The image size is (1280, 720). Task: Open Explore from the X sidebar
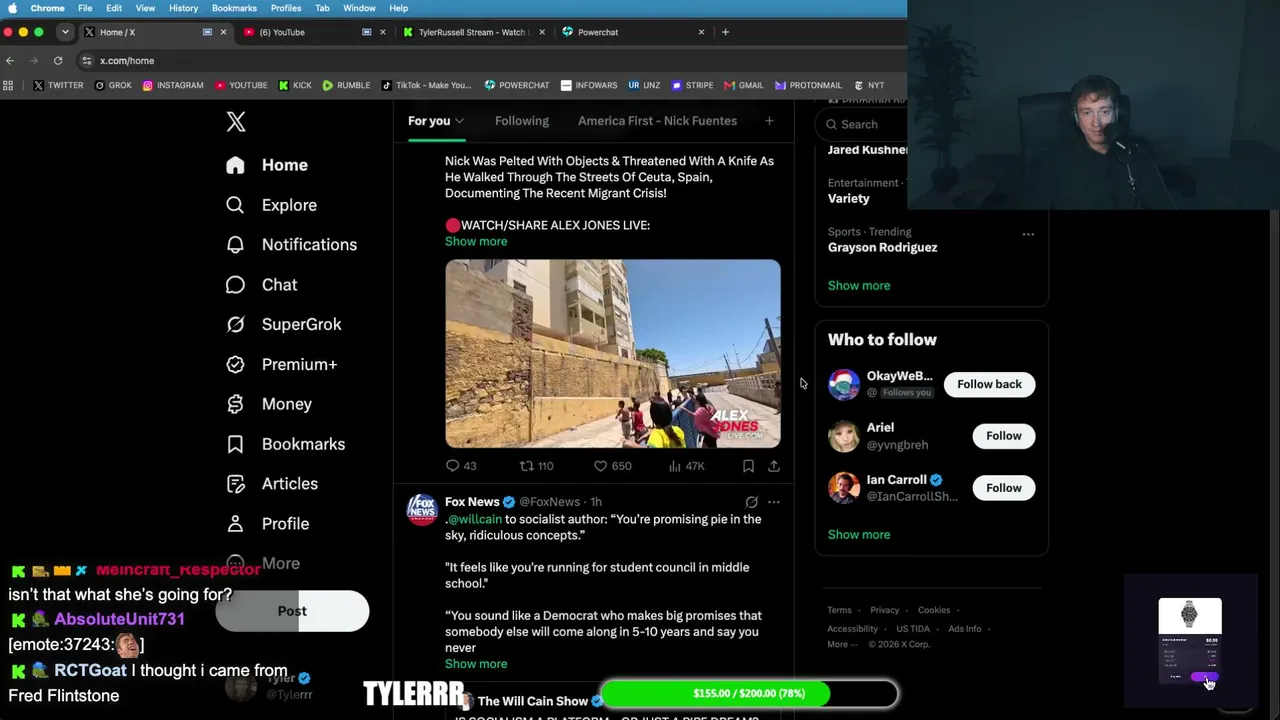(271, 205)
